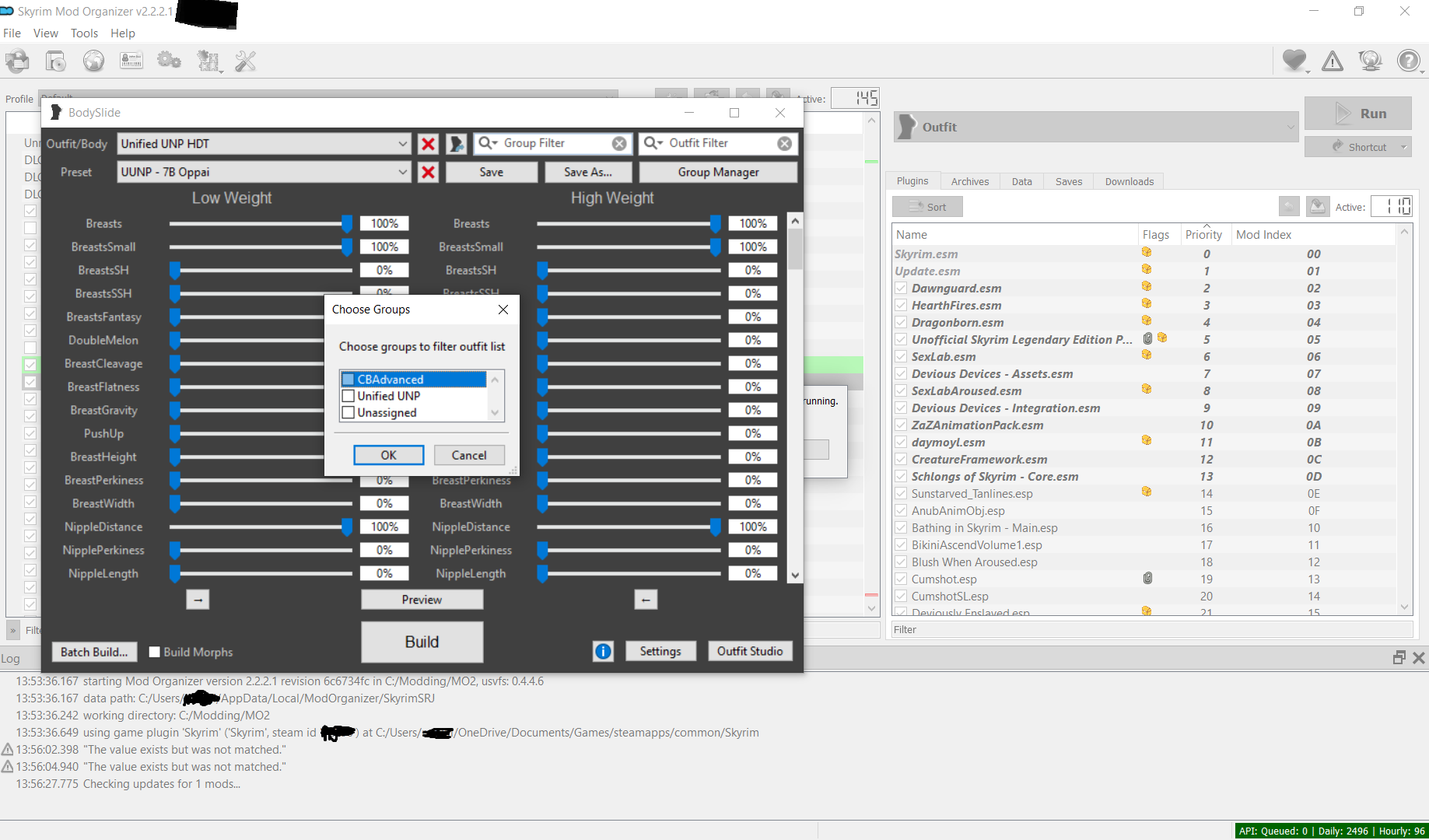Screen dimensions: 1429x840
Task: Open Settings wrench and screwdriver icon
Action: click(x=245, y=61)
